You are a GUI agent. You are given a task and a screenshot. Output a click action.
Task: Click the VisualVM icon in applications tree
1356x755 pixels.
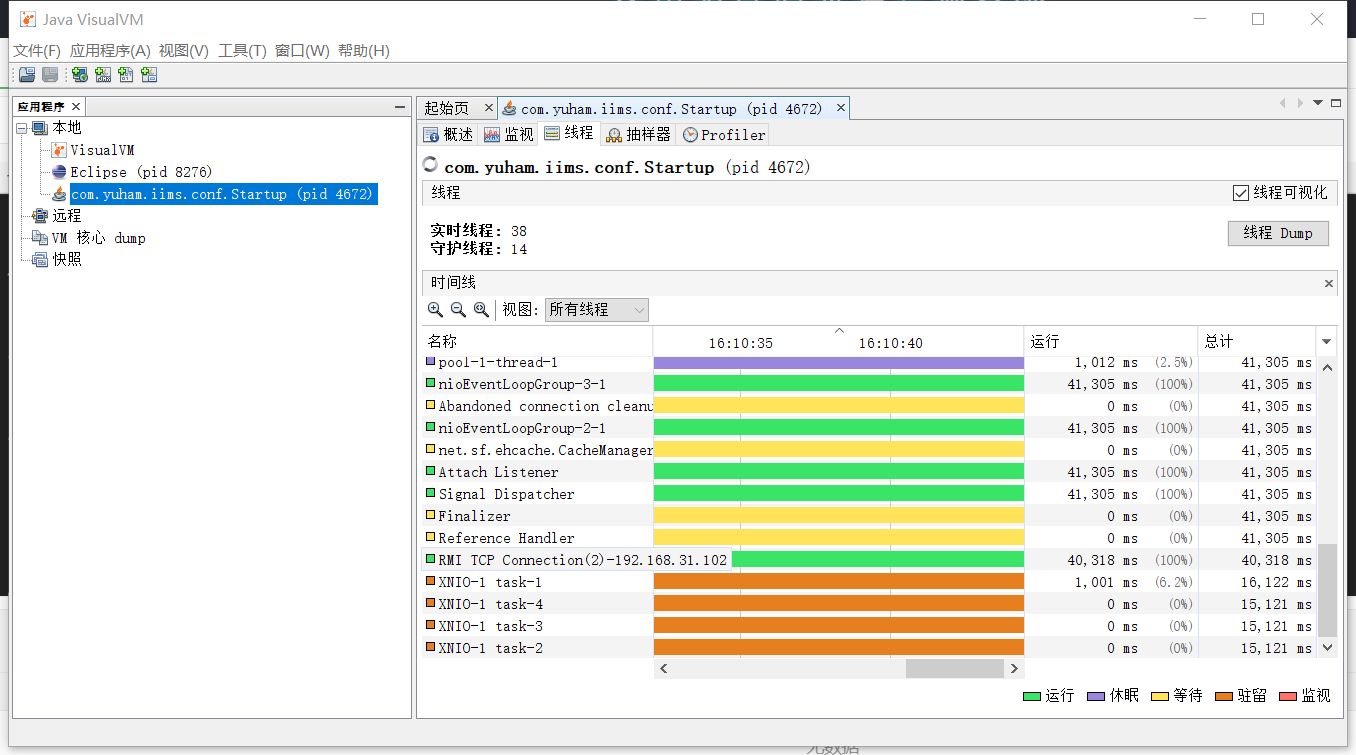tap(59, 150)
